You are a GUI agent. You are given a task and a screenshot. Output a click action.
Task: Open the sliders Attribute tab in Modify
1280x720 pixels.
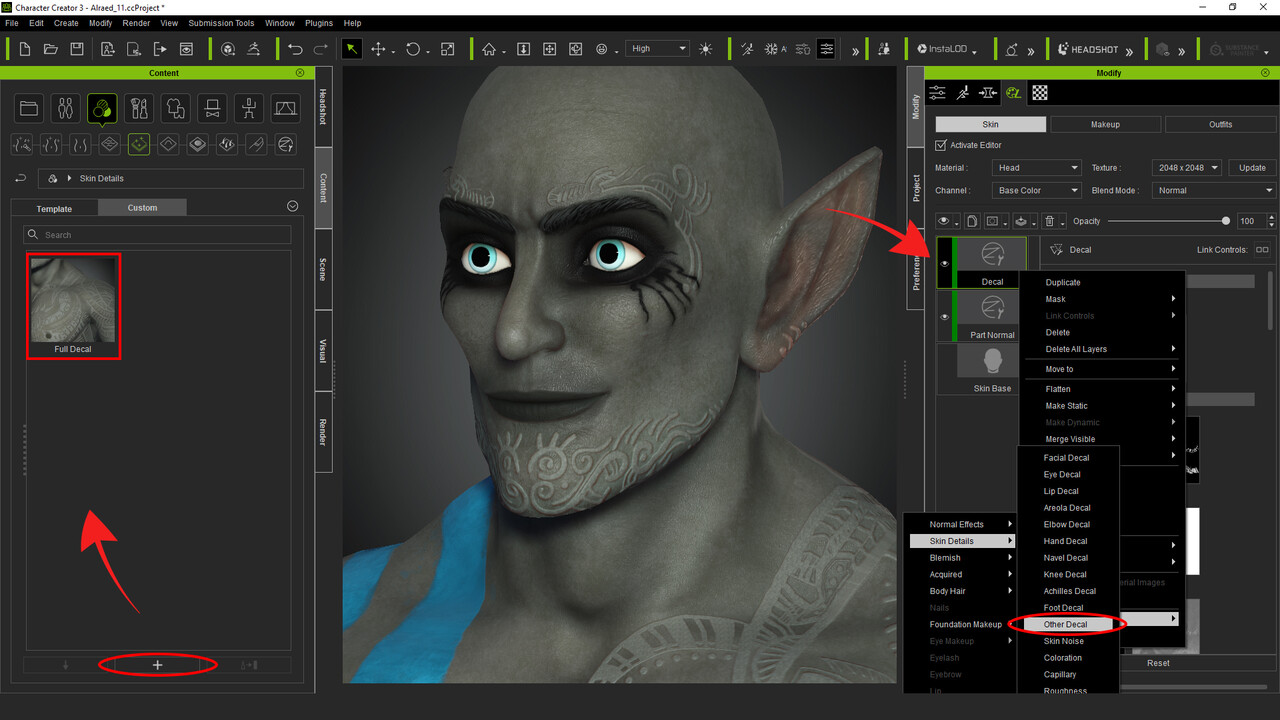(x=937, y=93)
